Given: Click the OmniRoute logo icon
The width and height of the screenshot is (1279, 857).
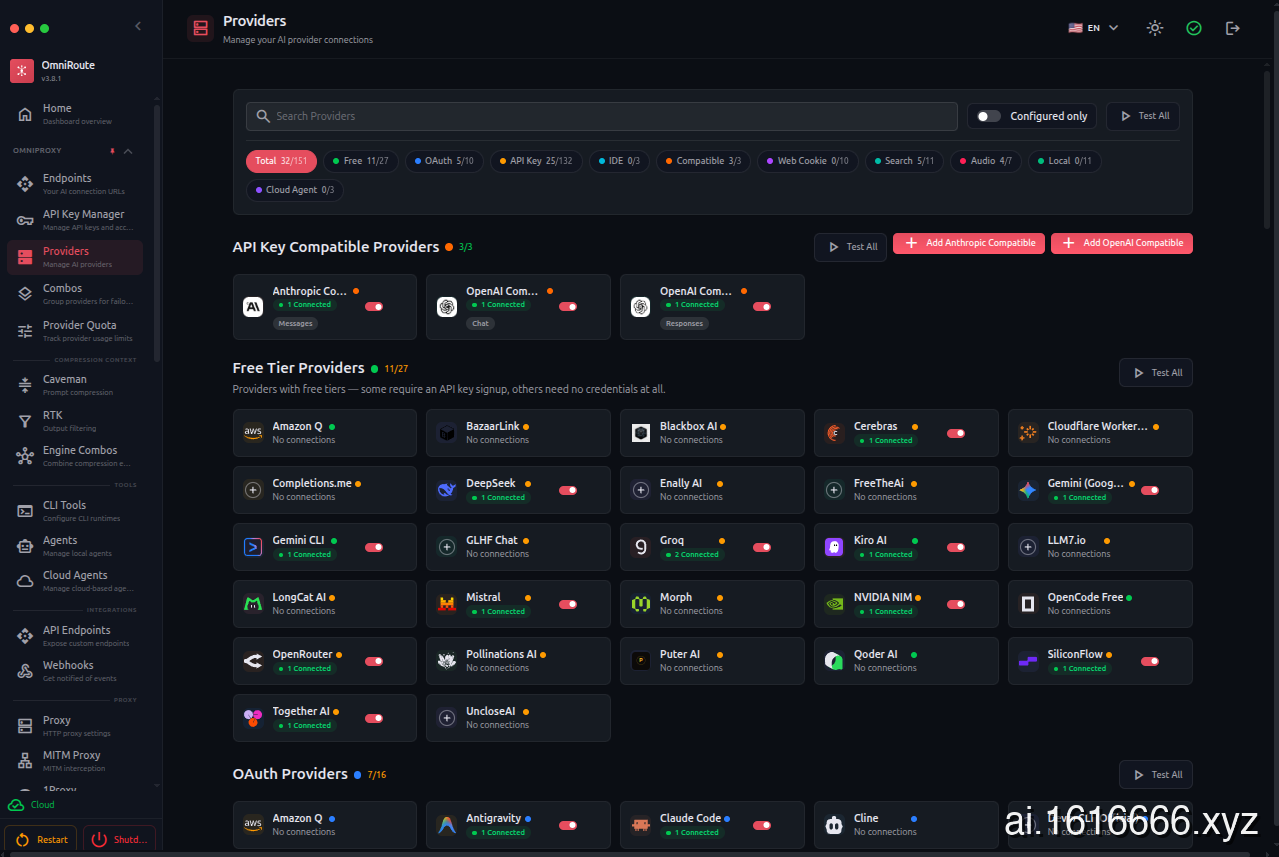Looking at the screenshot, I should coord(22,71).
